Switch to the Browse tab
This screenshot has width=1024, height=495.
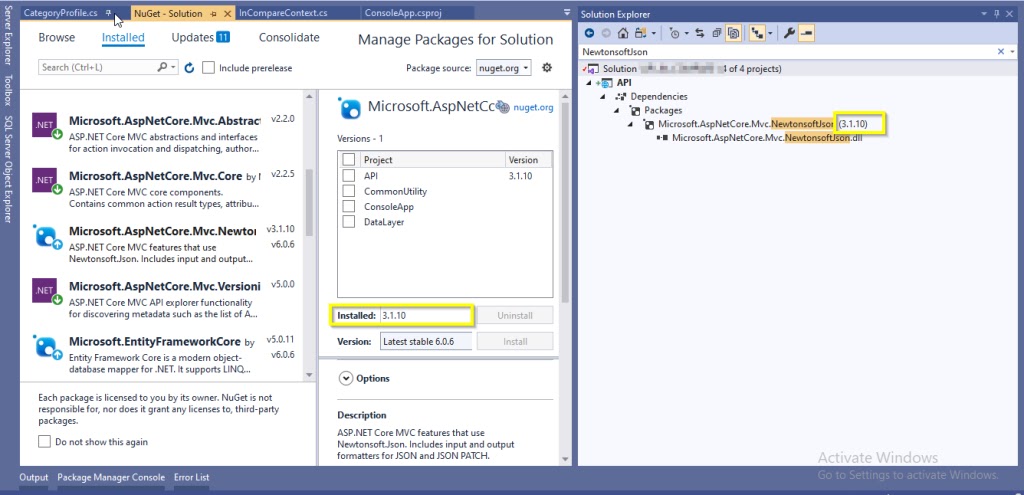(x=57, y=38)
